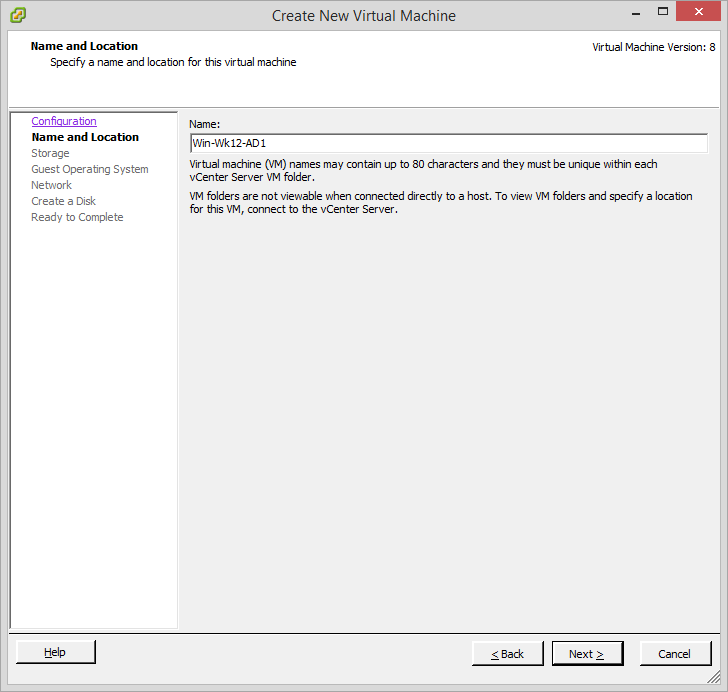This screenshot has width=728, height=692.
Task: Click the Back button
Action: coord(507,653)
